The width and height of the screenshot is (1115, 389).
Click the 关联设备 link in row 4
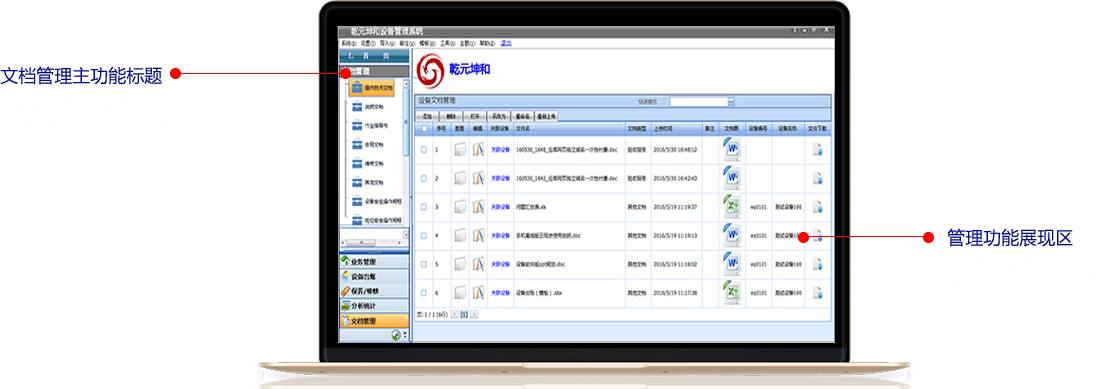(x=501, y=235)
